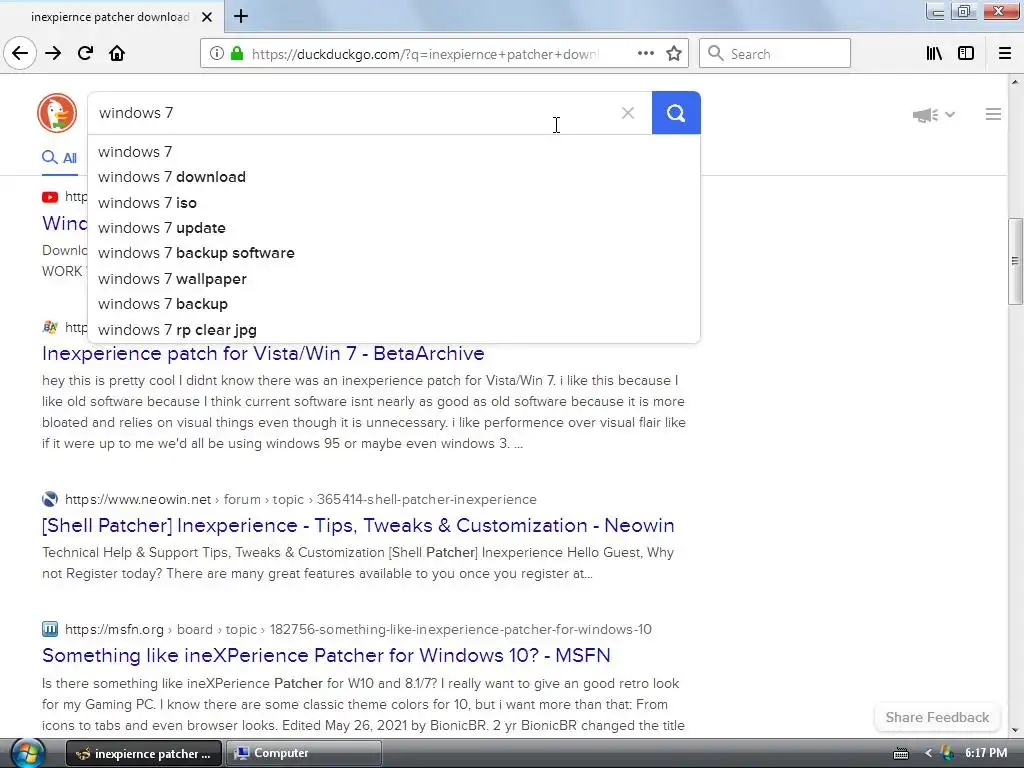The width and height of the screenshot is (1024, 768).
Task: Open the Windows Start orb
Action: (27, 753)
